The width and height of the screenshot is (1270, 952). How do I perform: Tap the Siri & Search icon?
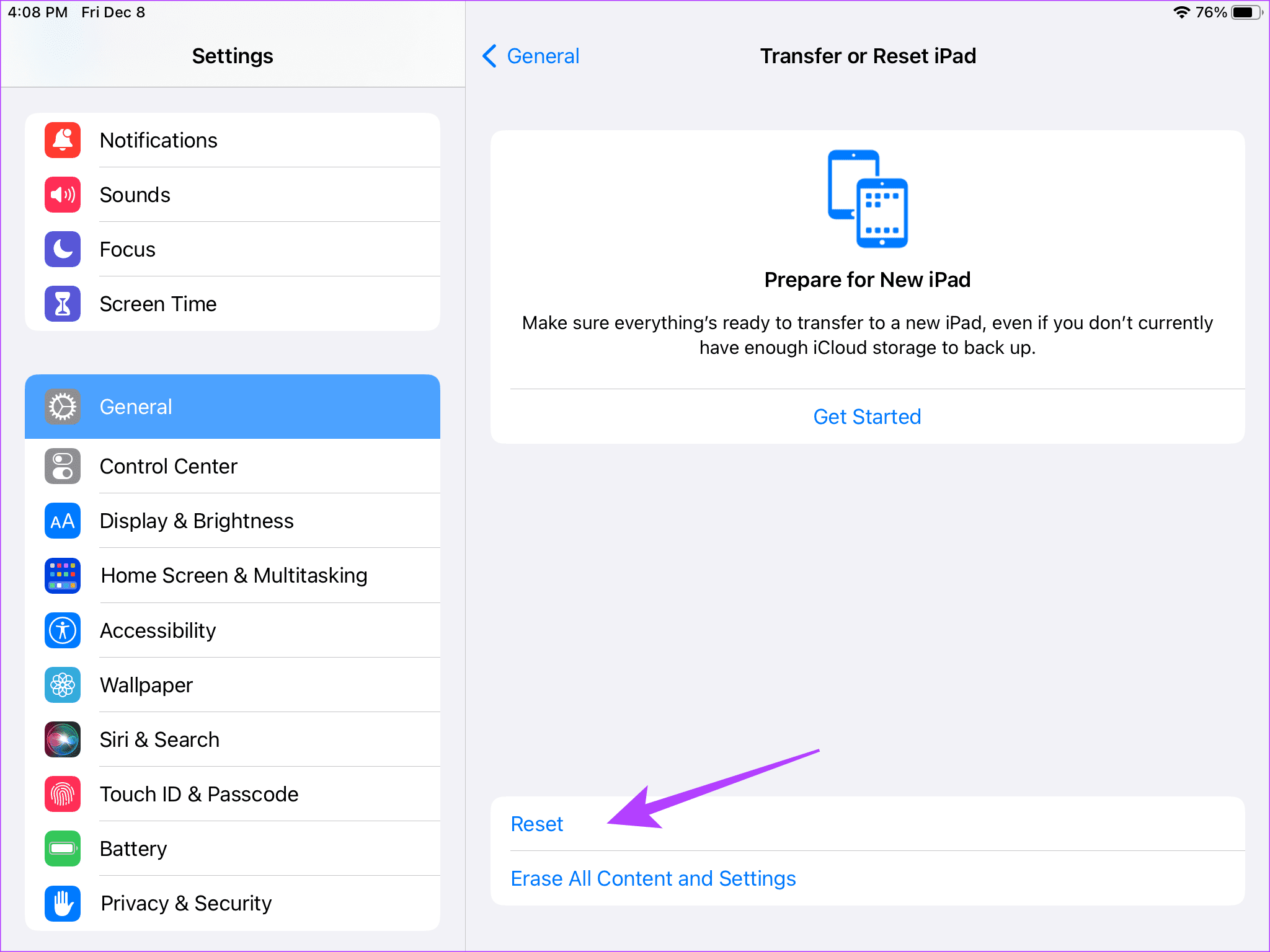click(x=63, y=739)
